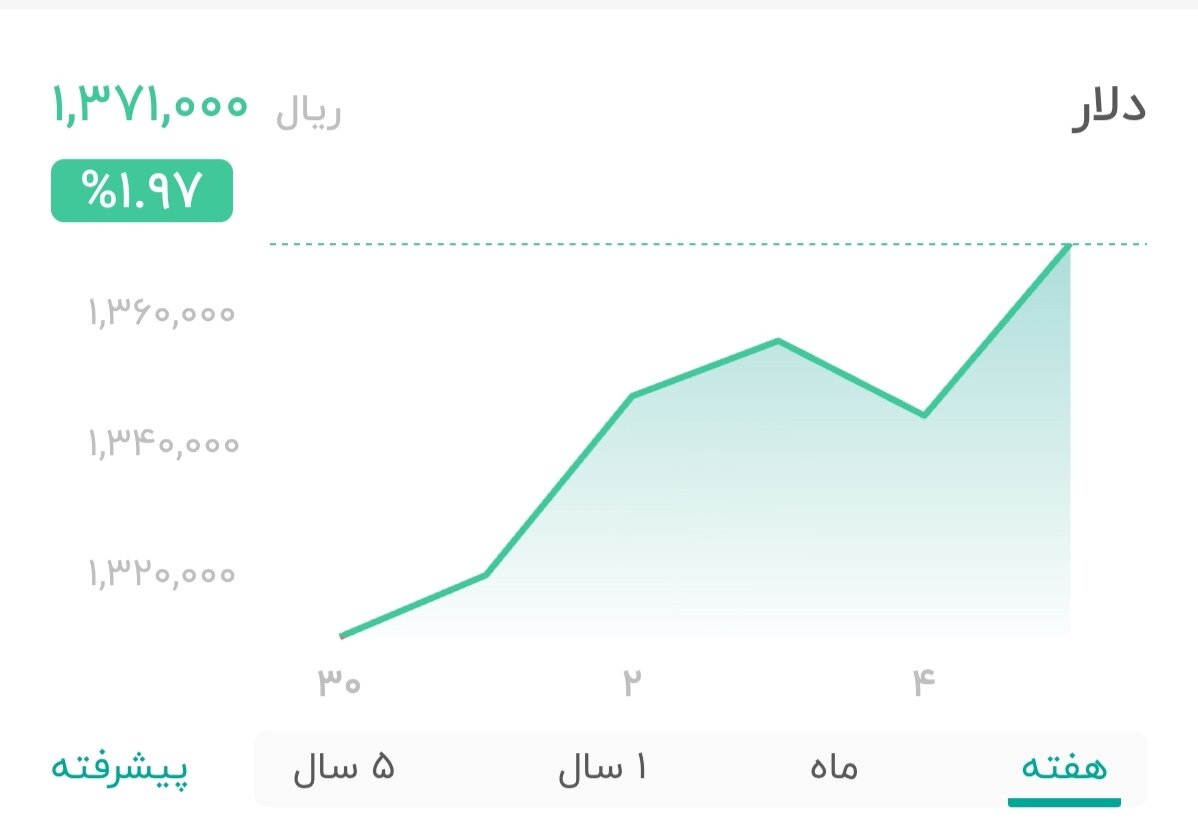Reselect the active هفته (week) tab
Image resolution: width=1198 pixels, height=831 pixels.
[1065, 768]
